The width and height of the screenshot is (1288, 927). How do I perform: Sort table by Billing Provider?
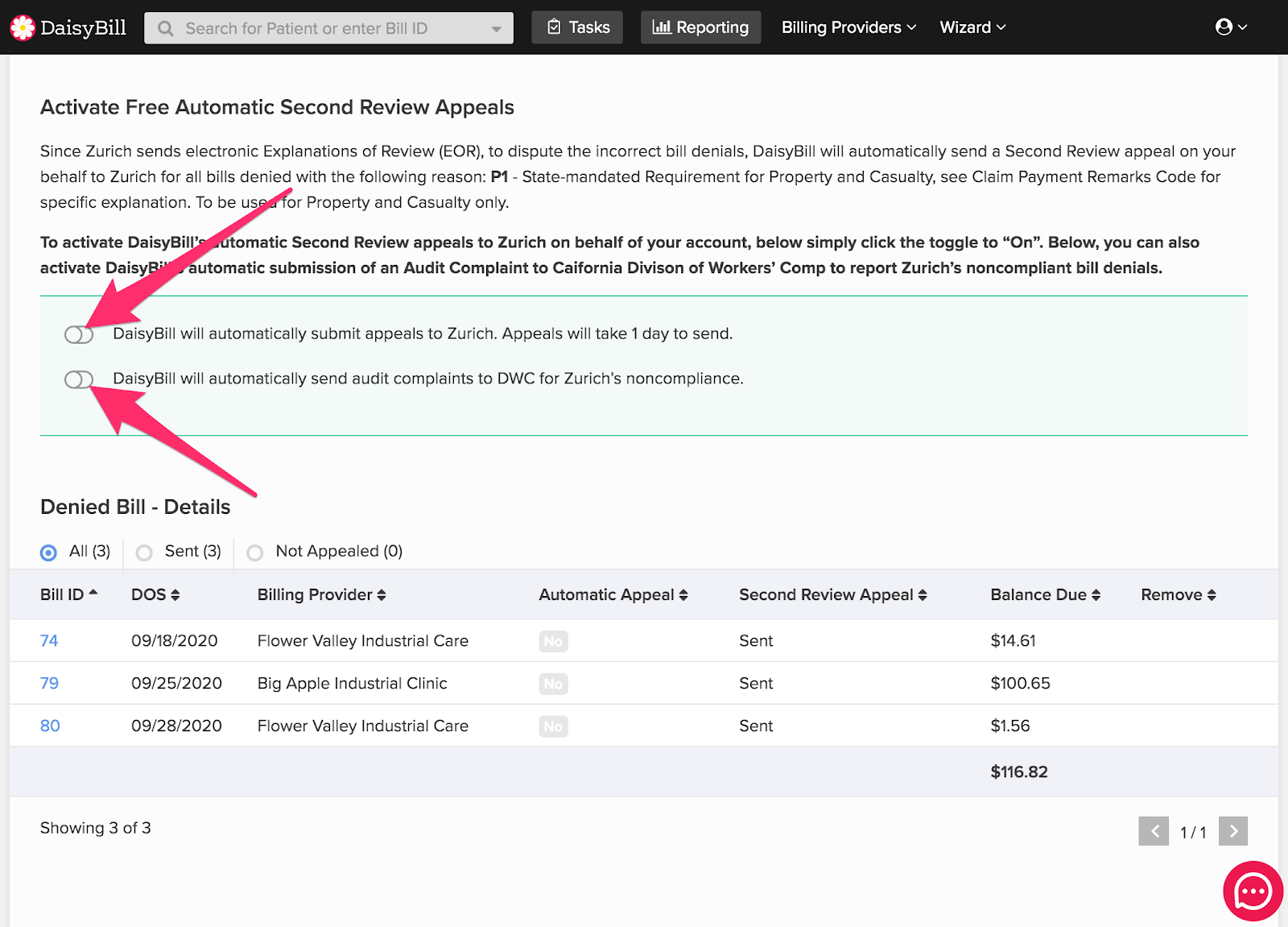point(322,595)
